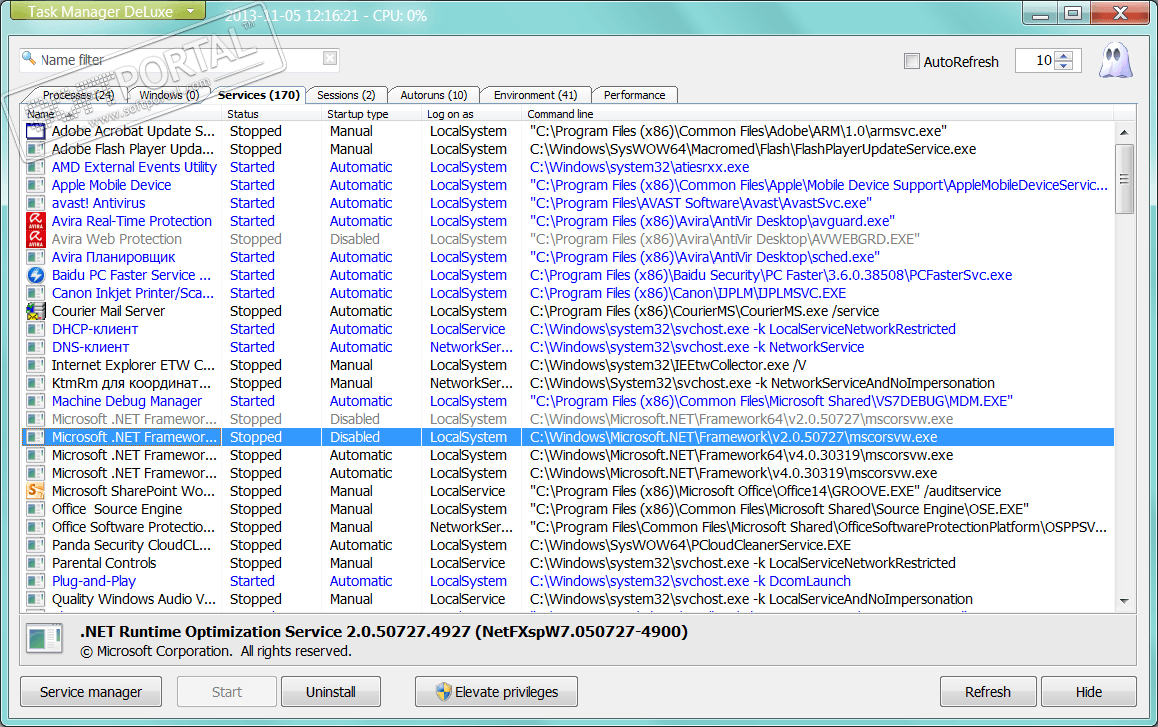Screen dimensions: 1158x727
Task: Click the Adobe Flash Player Update icon
Action: tap(35, 149)
